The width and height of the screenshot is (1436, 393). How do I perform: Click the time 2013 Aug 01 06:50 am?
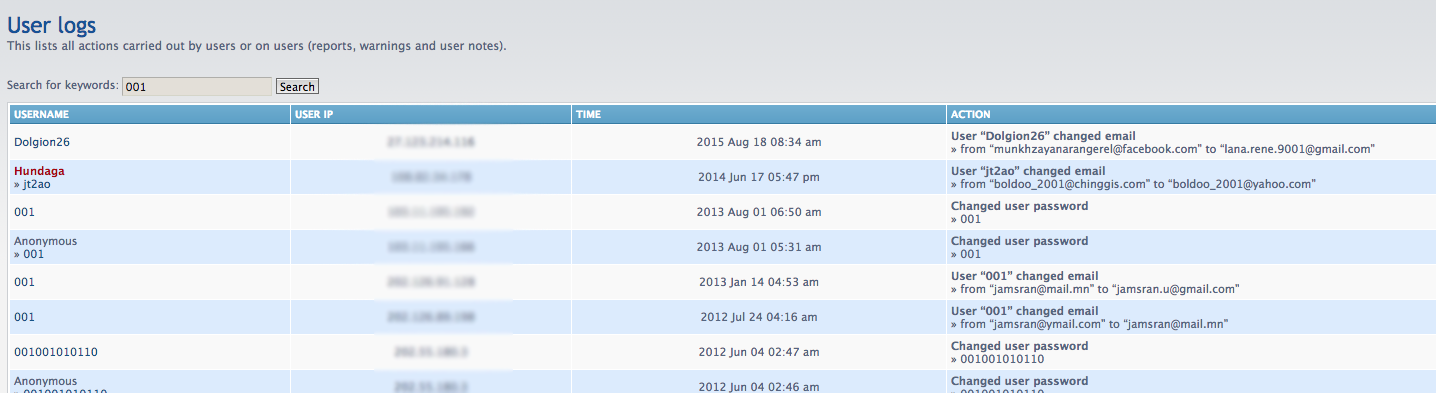coord(759,212)
